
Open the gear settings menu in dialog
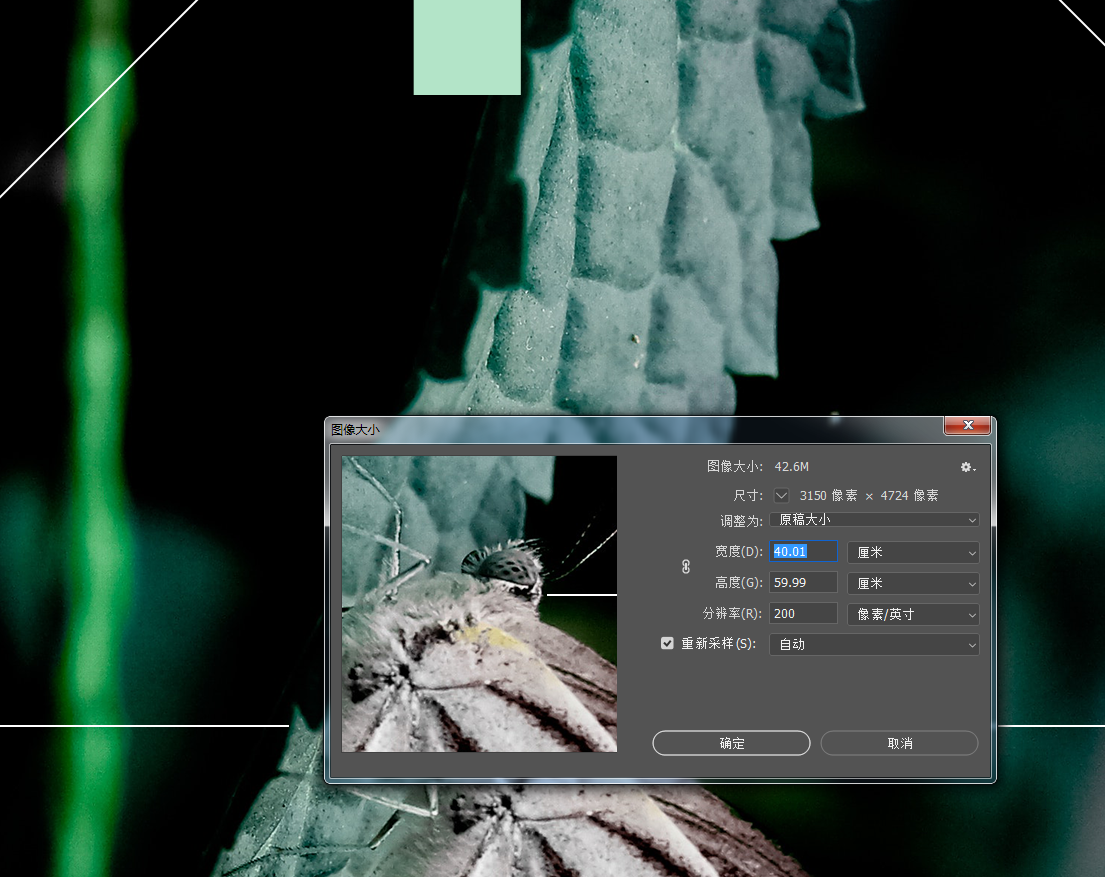968,467
